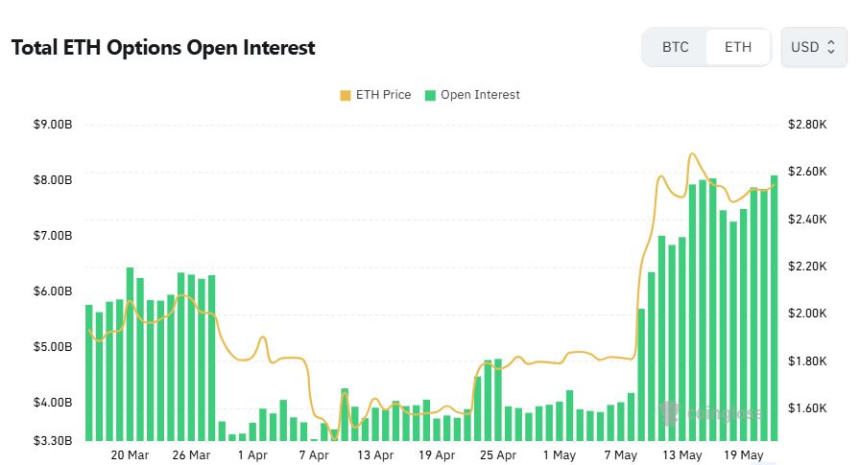
Task: Click the ETH price line peak near 13 May
Action: [x=692, y=154]
